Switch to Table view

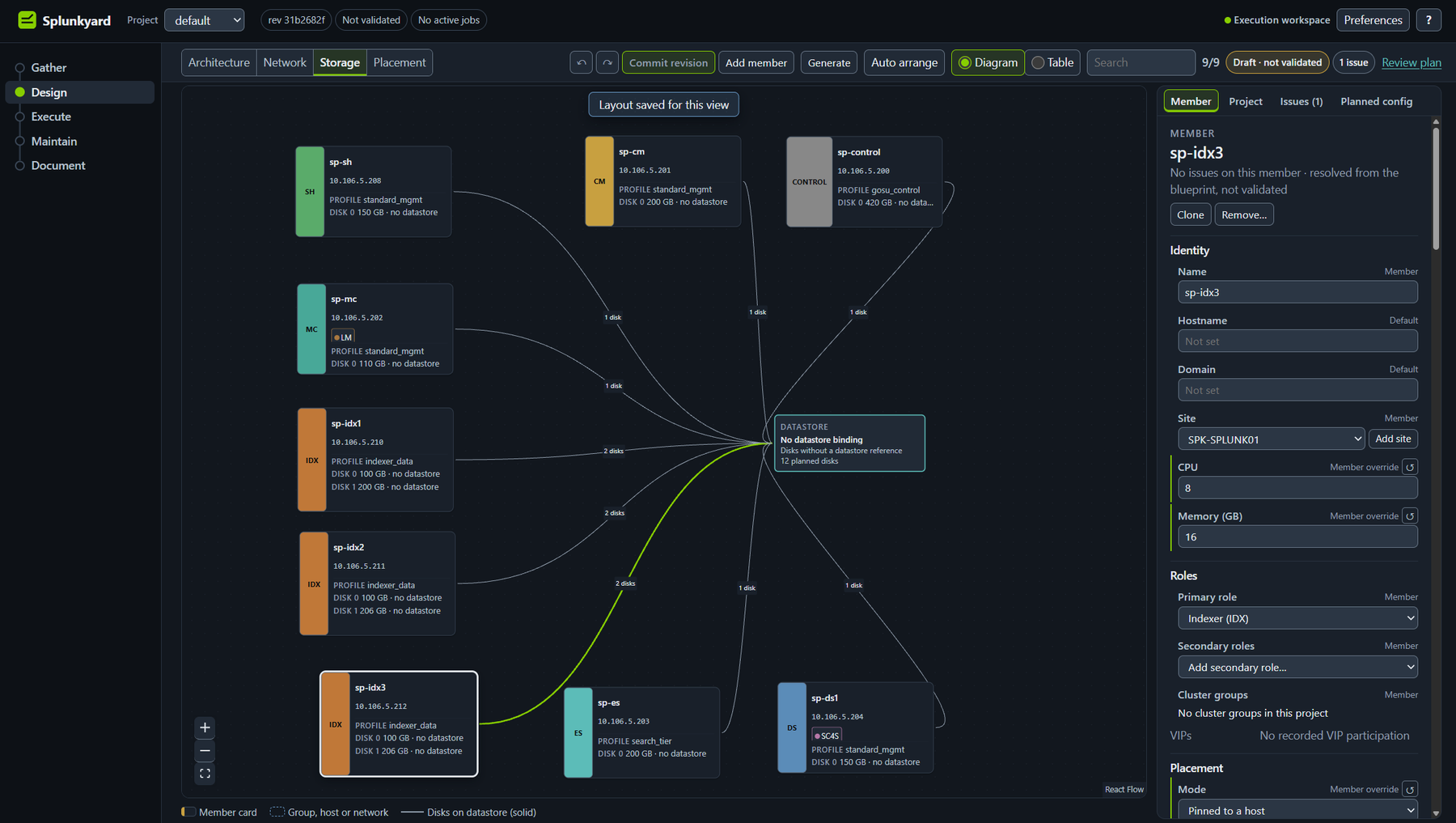(x=1052, y=62)
